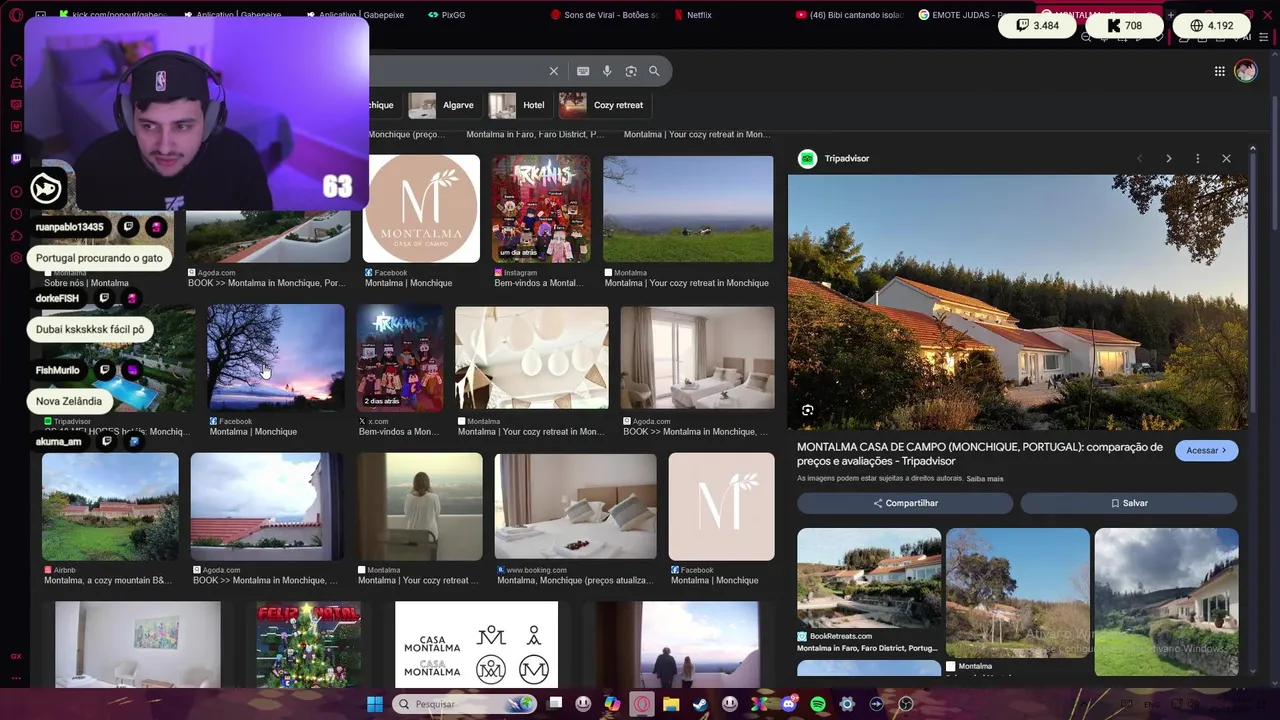This screenshot has width=1280, height=720.
Task: Switch to the Netflix browser tab
Action: (x=693, y=15)
